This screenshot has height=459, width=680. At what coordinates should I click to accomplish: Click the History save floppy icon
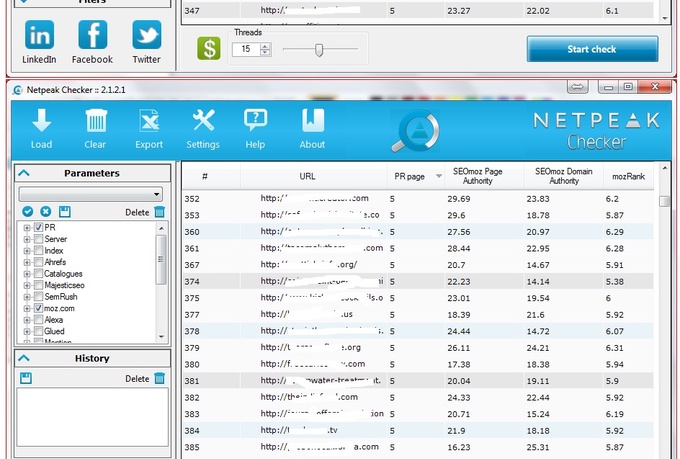pyautogui.click(x=26, y=378)
